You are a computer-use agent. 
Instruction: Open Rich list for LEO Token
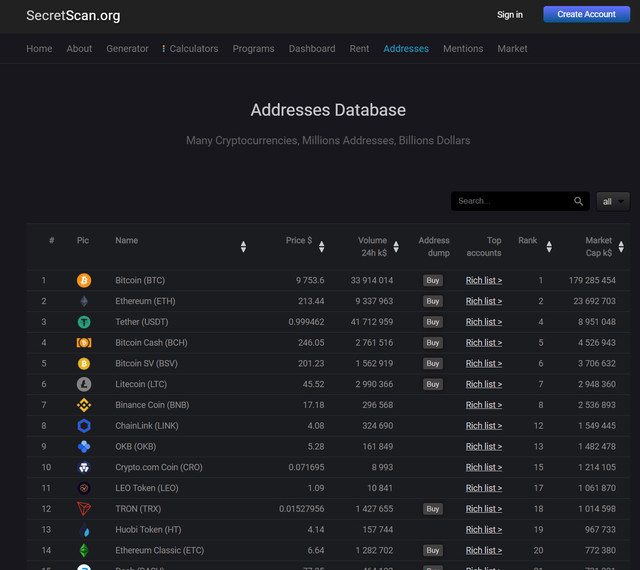pyautogui.click(x=484, y=488)
